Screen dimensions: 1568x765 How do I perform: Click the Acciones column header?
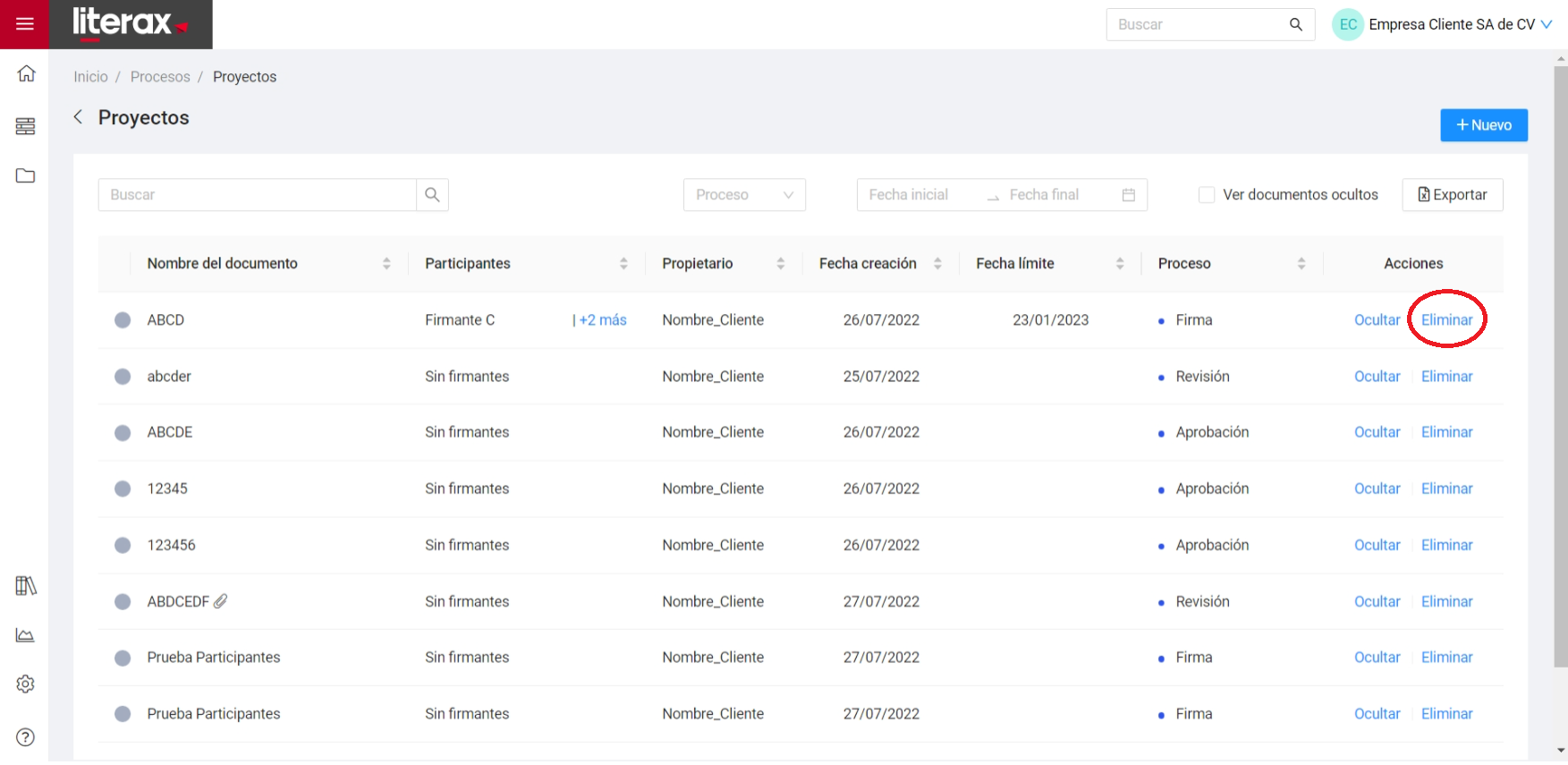[x=1413, y=263]
